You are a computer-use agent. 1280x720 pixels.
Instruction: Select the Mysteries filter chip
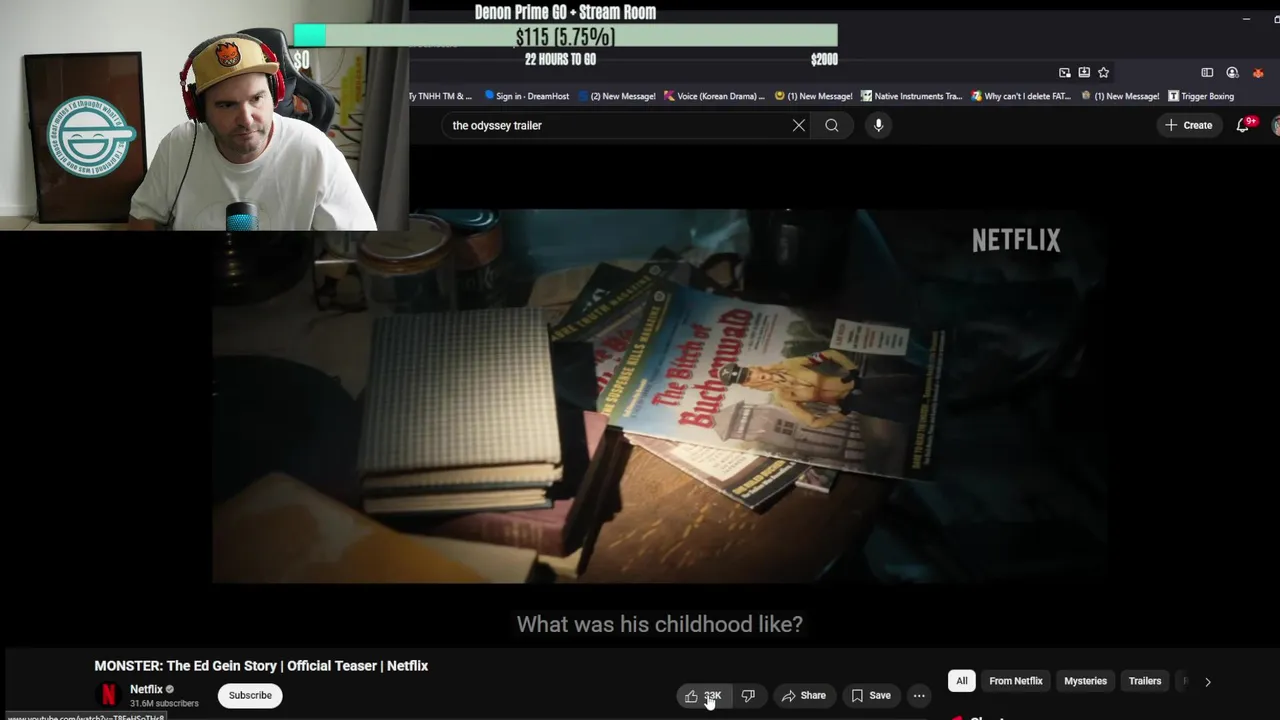(1085, 681)
